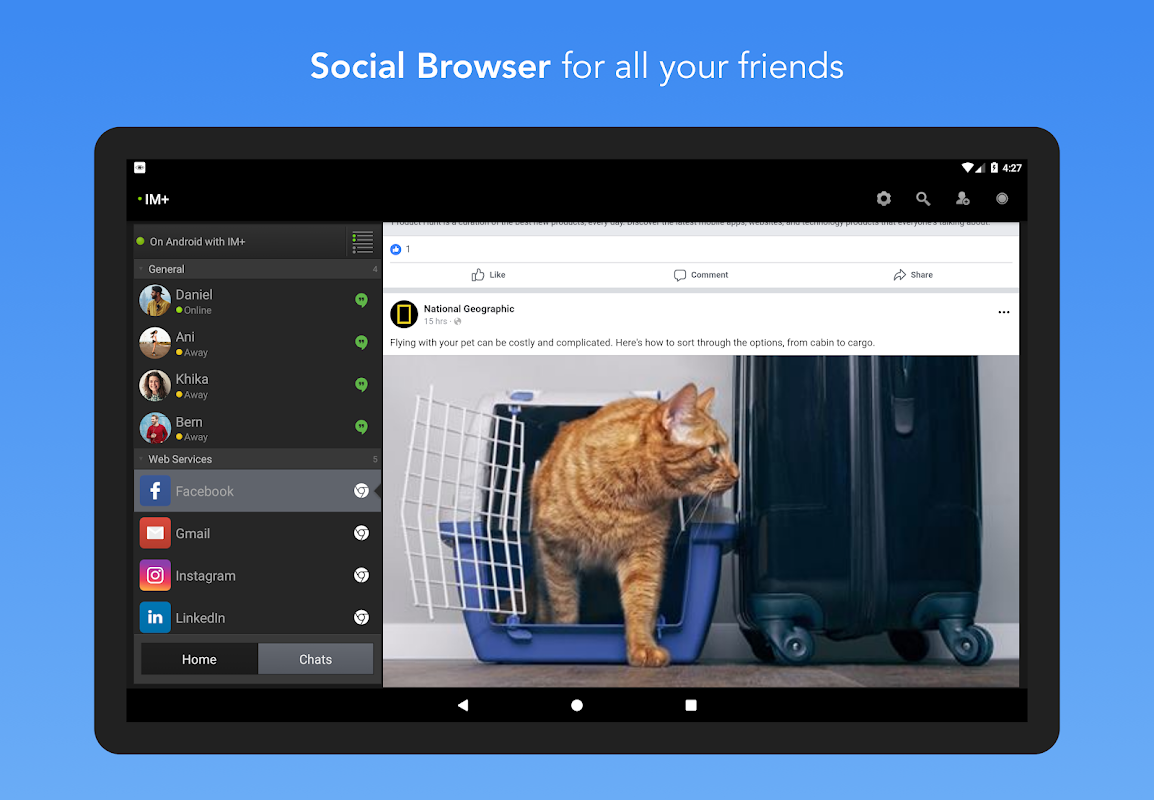Select the Facebook web service row
This screenshot has height=800, width=1154.
pos(258,491)
